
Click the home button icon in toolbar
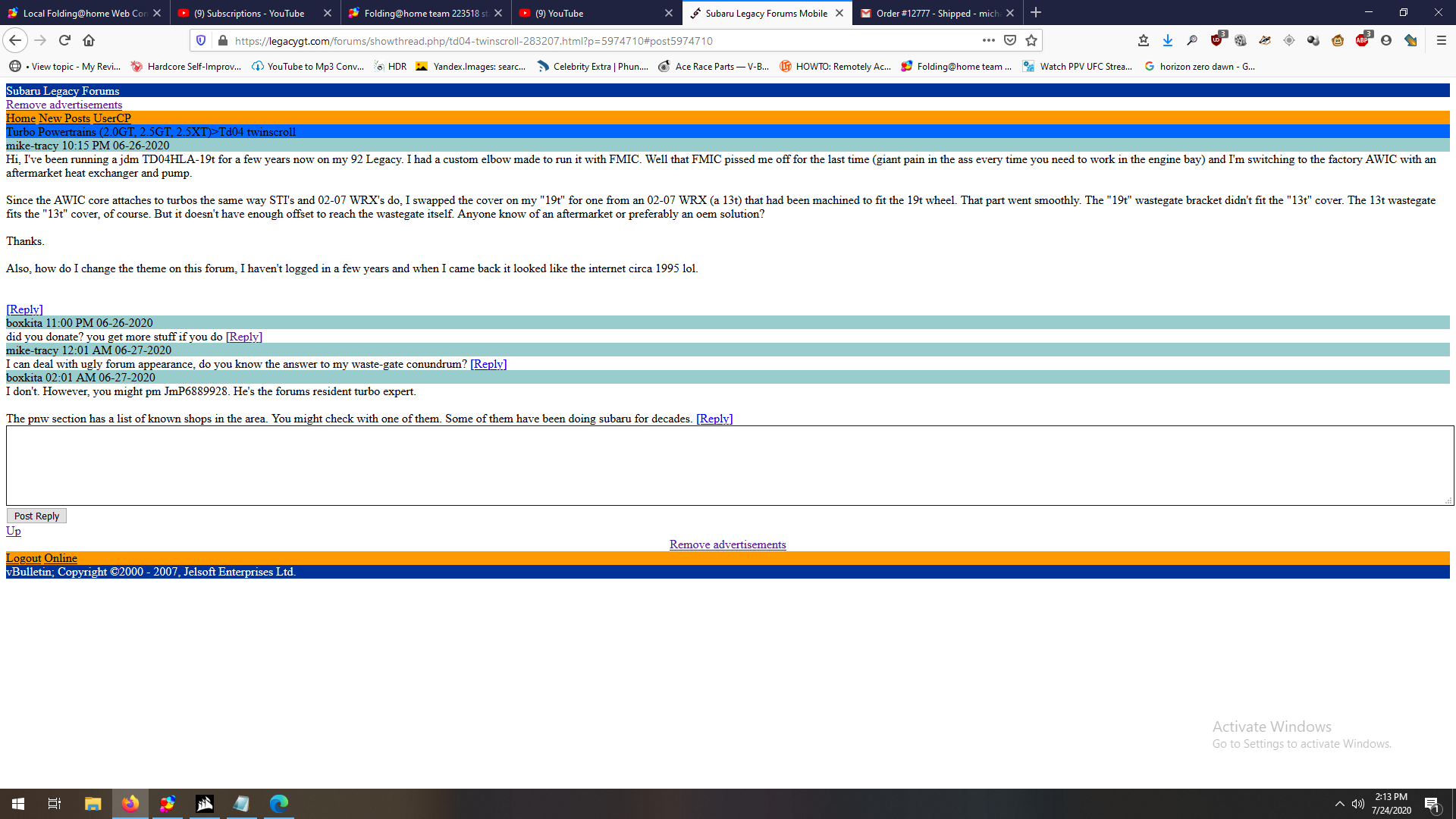tap(88, 41)
